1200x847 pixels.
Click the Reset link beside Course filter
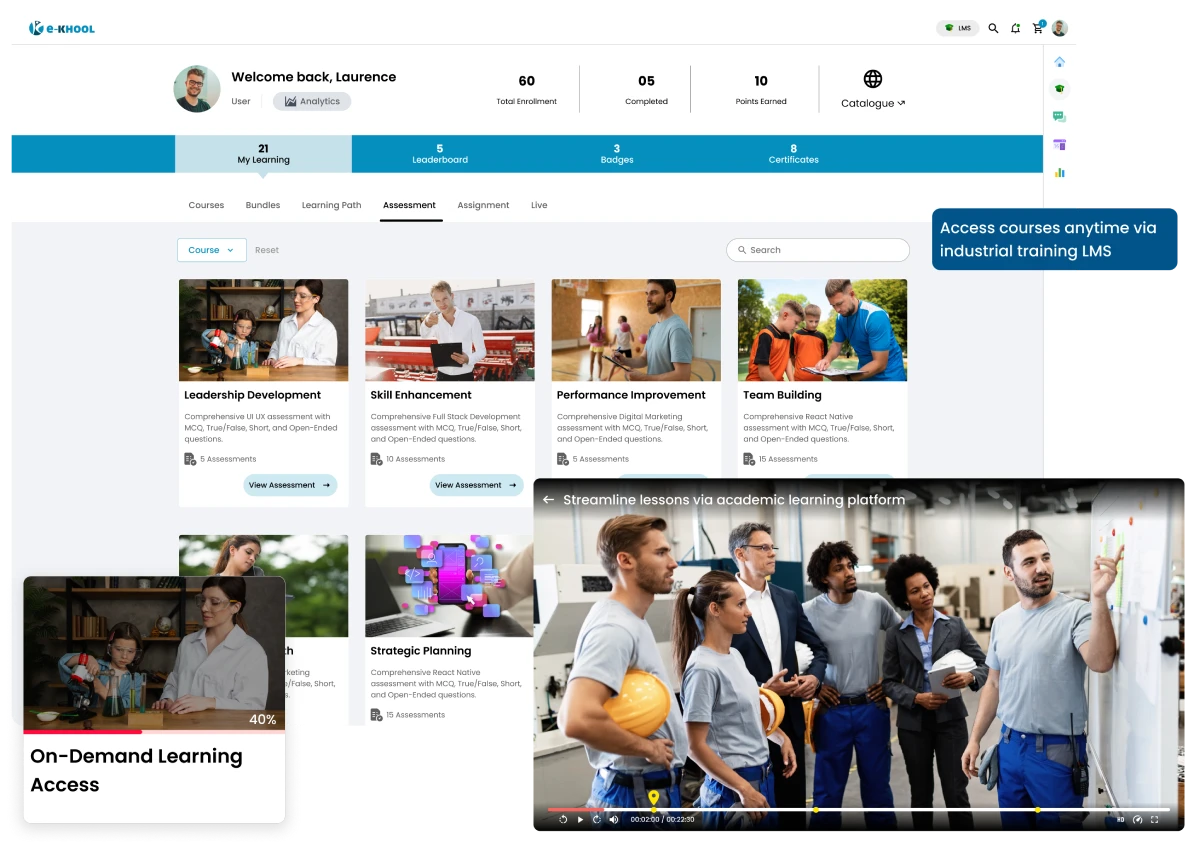[x=266, y=250]
